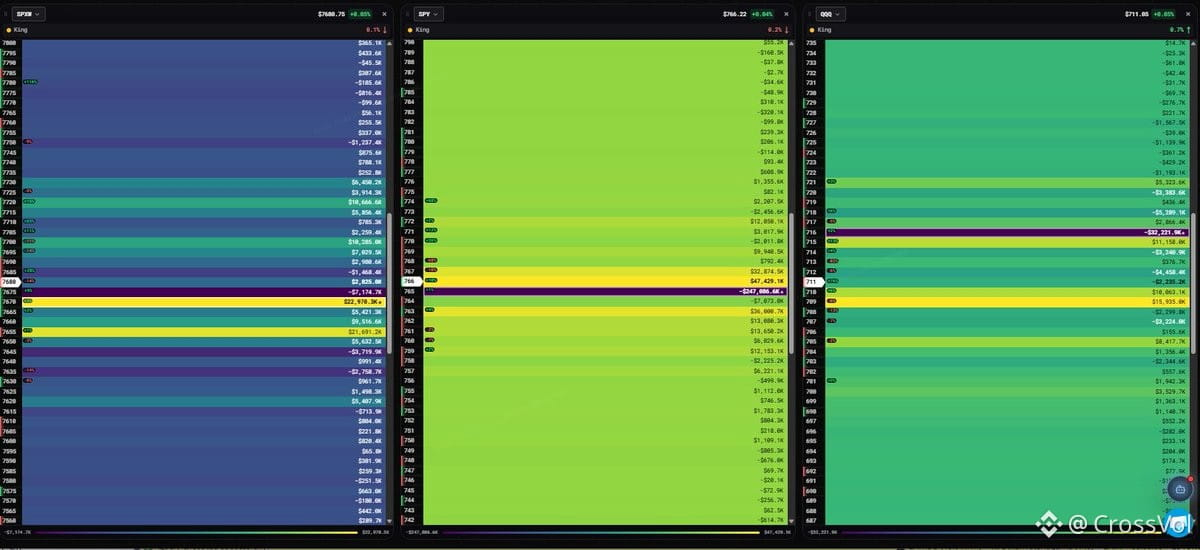Select strike 735 in QQQ
This screenshot has width=1200, height=550.
coord(811,43)
